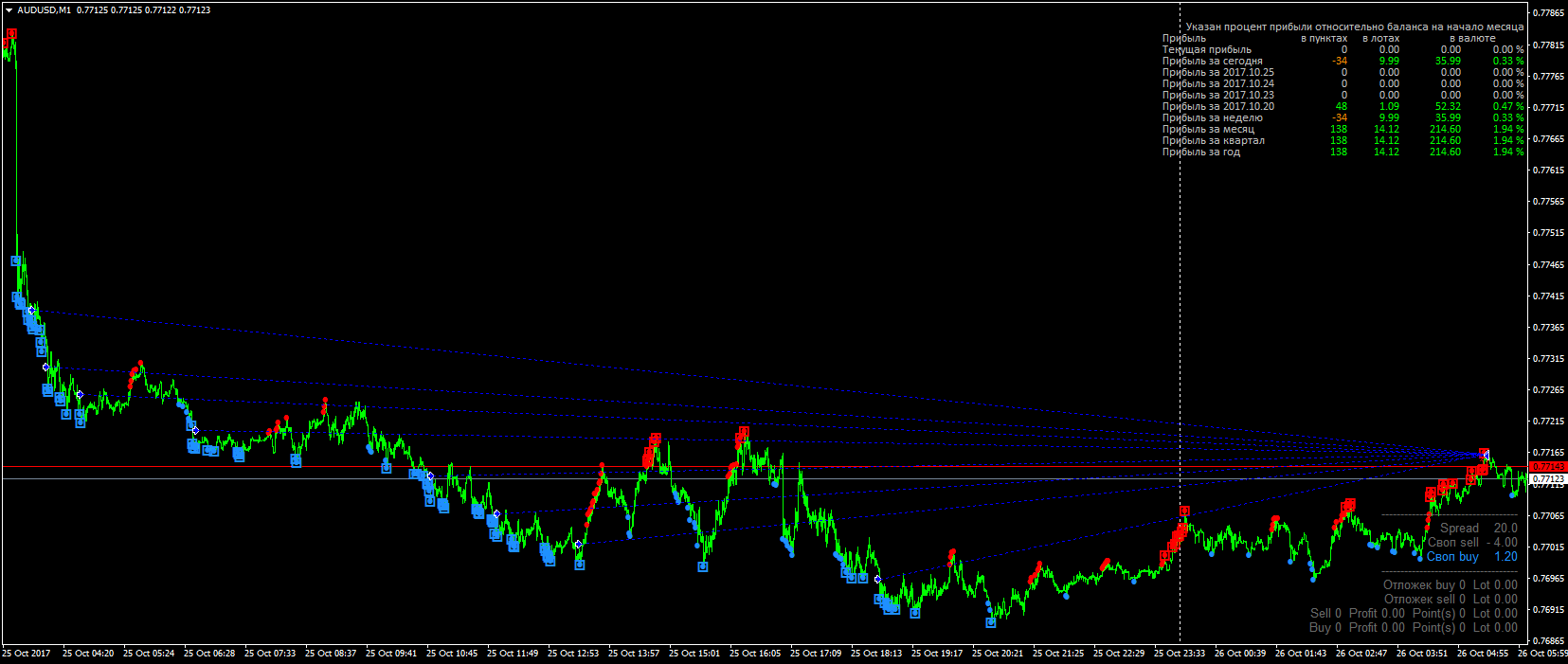Click the AUDUSD,M1 chart title text
1568x664 pixels.
click(44, 10)
